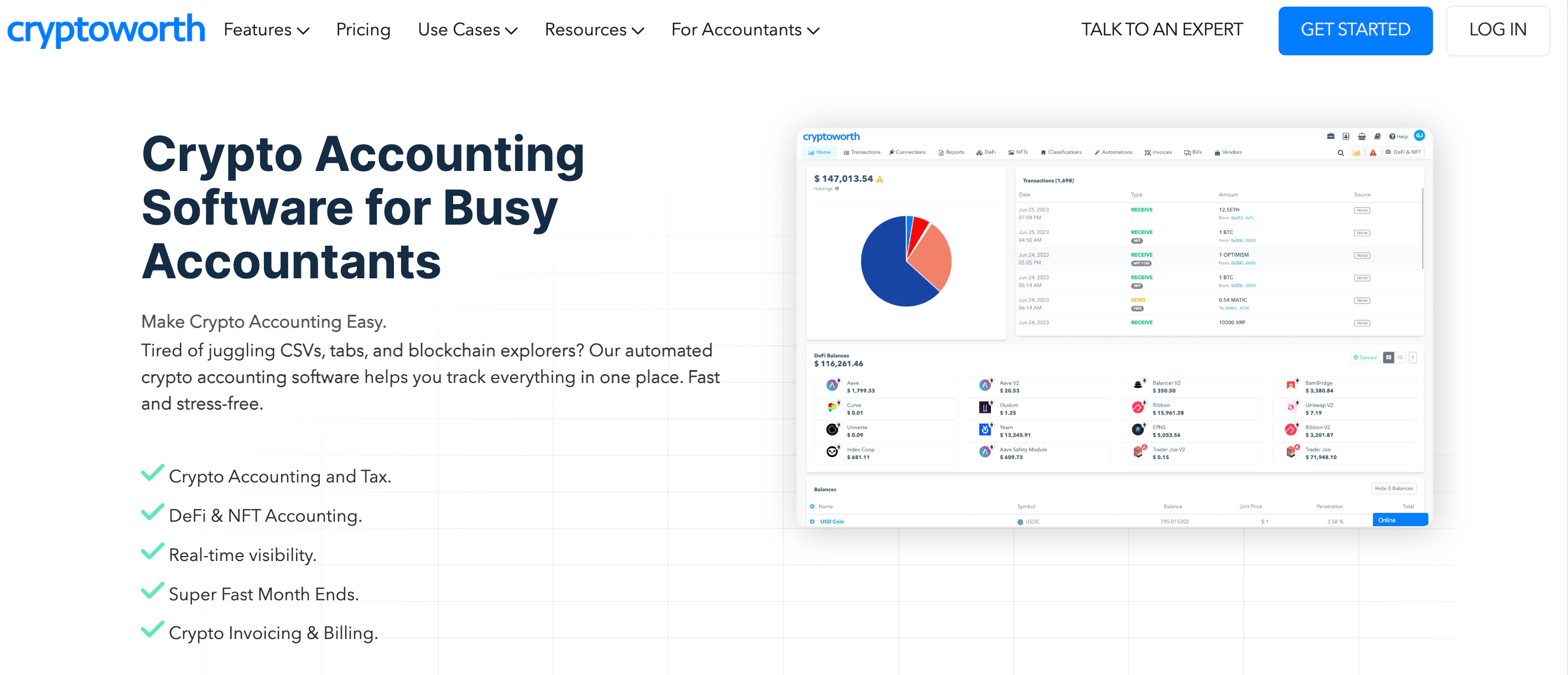Switch DeFi Balances to list view
Screen dimensions: 1568x675
(x=1400, y=357)
